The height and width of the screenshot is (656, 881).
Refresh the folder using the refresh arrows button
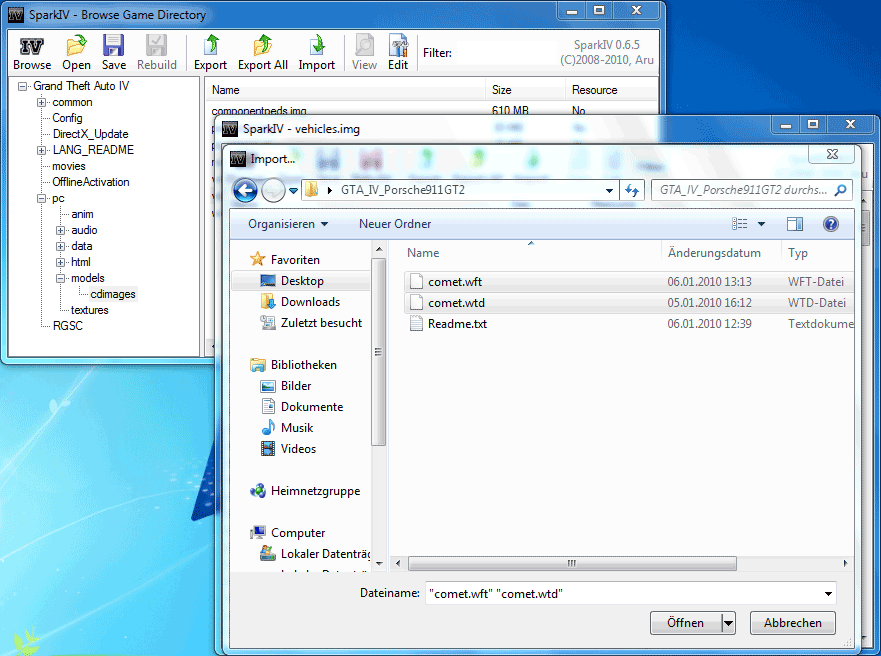point(632,190)
